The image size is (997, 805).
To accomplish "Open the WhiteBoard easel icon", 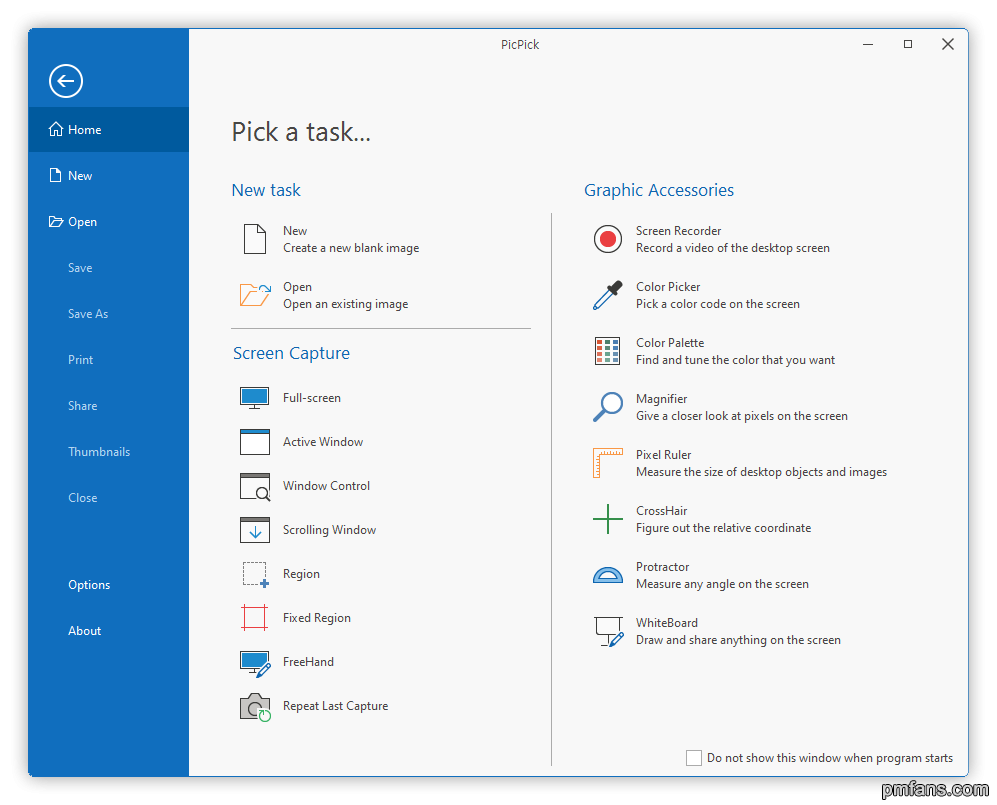I will (x=609, y=631).
